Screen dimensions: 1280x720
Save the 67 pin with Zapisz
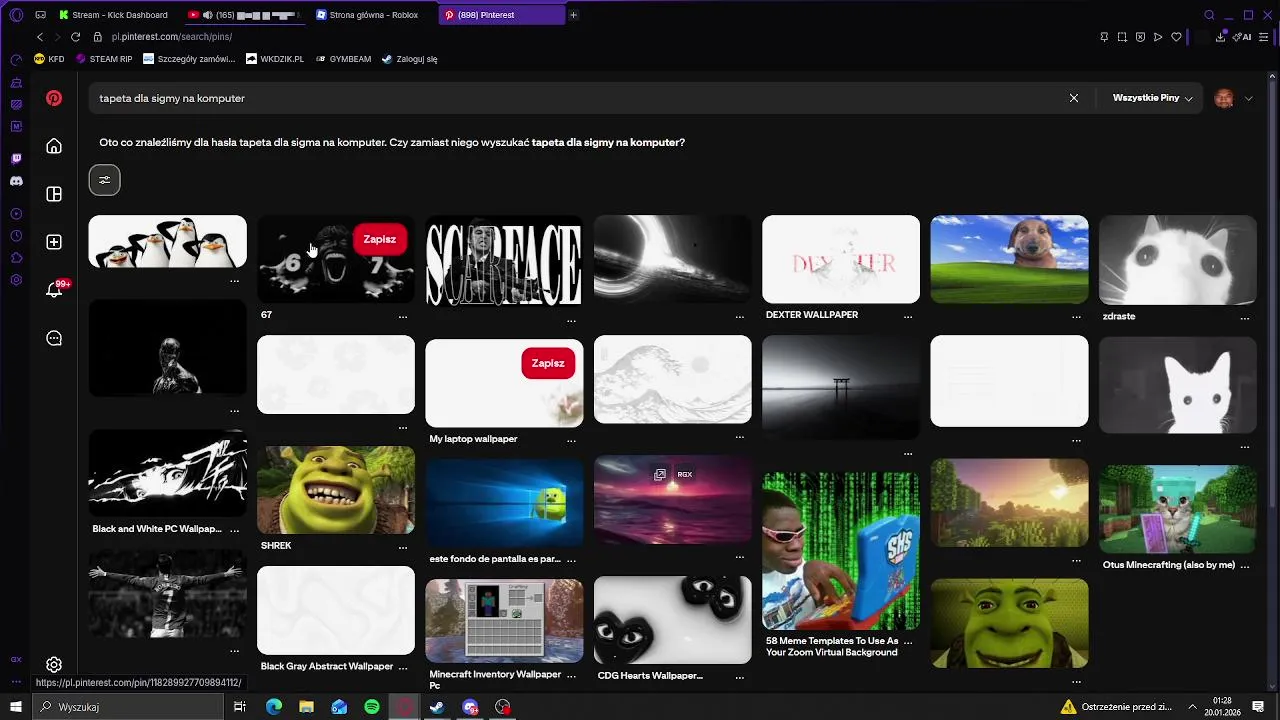pos(380,240)
